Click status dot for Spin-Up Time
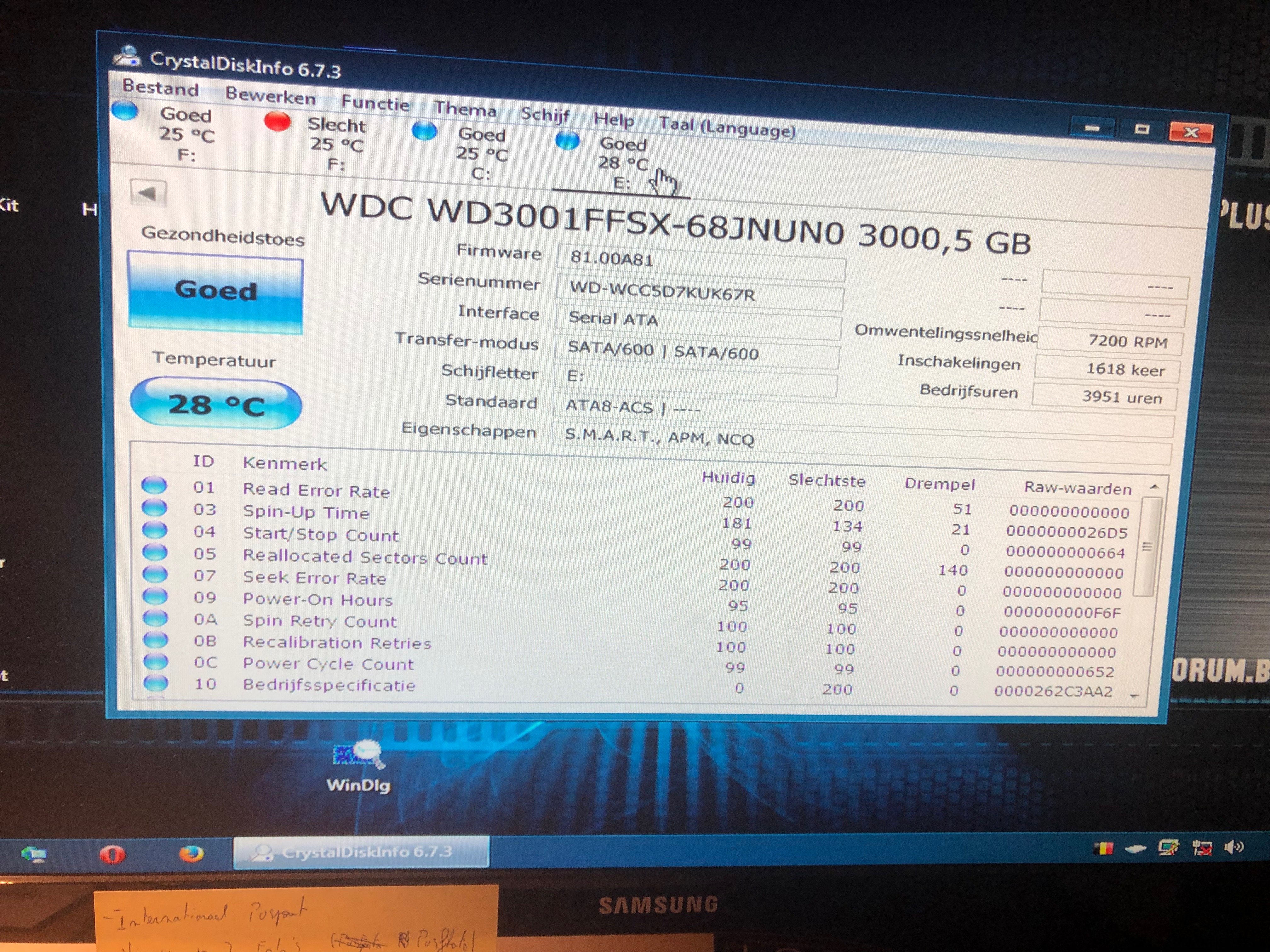Image resolution: width=1270 pixels, height=952 pixels. coord(154,507)
